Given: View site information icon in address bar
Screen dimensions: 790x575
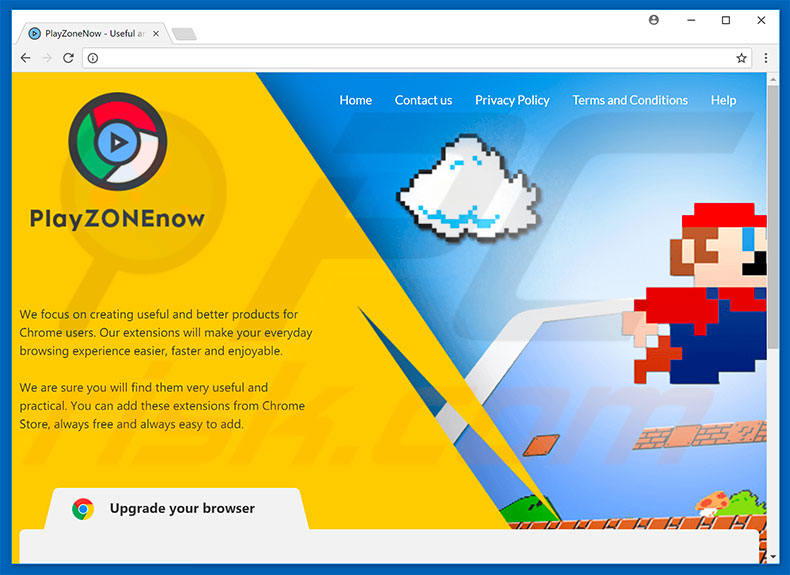Looking at the screenshot, I should point(93,58).
